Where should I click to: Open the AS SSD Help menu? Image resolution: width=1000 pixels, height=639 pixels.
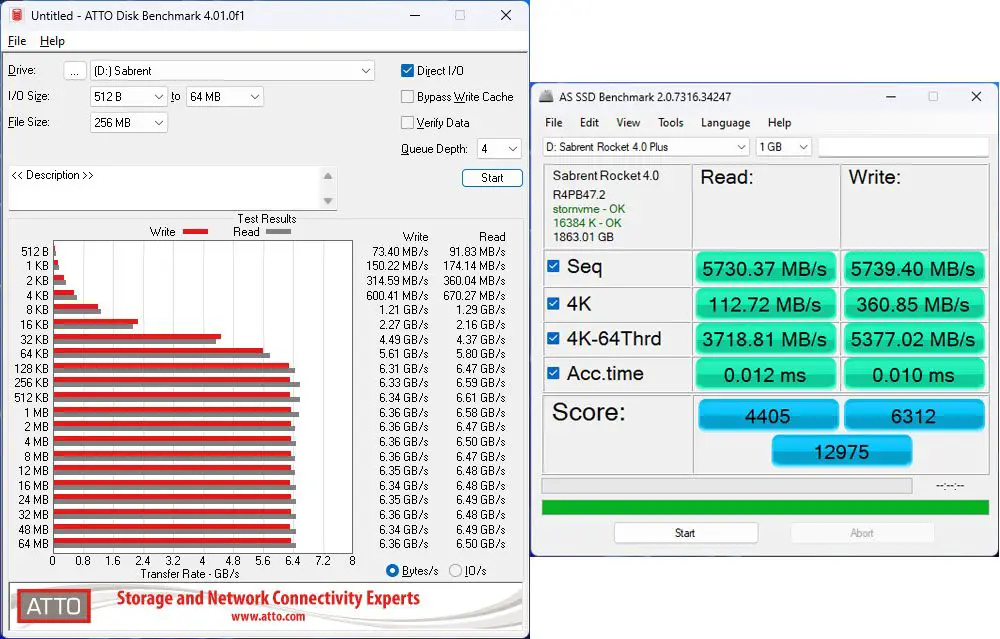779,122
